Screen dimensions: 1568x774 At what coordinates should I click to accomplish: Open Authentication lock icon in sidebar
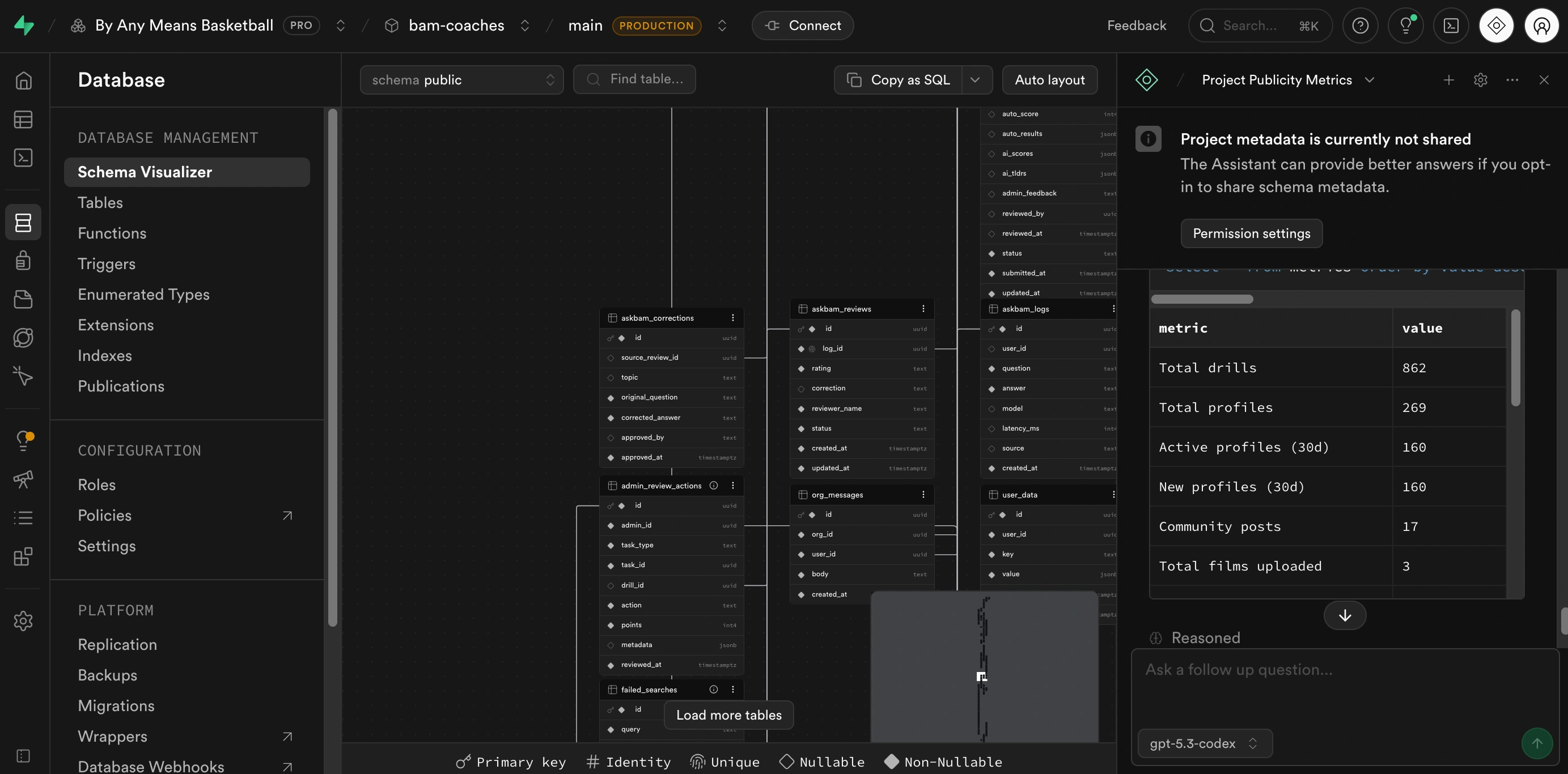[x=23, y=261]
